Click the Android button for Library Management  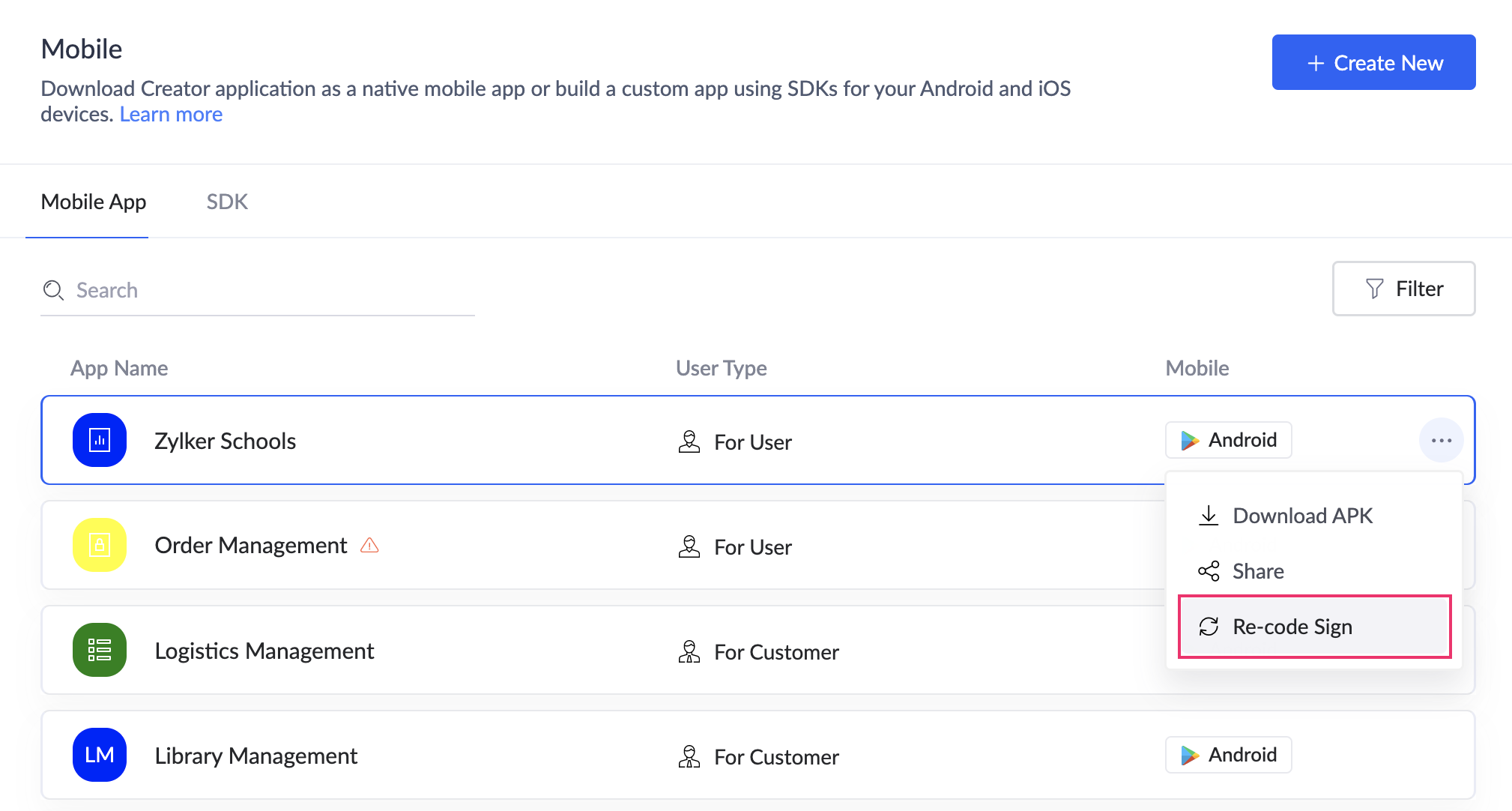pos(1228,755)
